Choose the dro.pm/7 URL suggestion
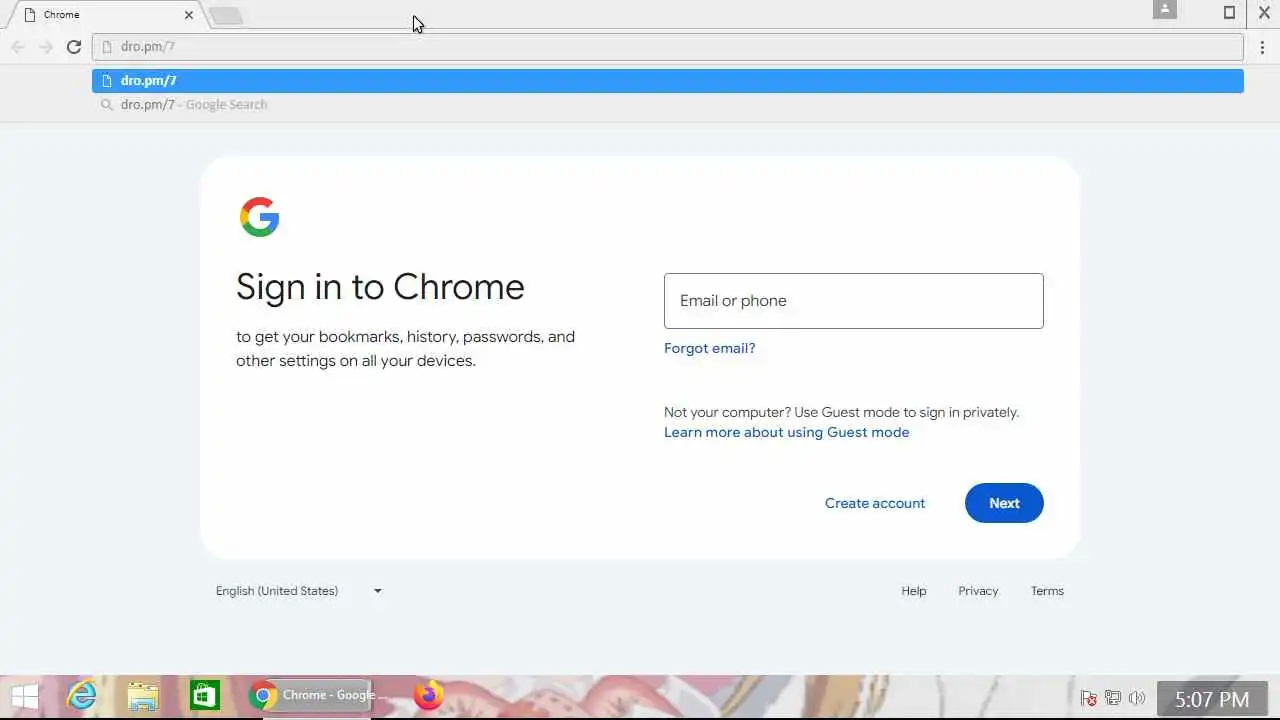The image size is (1280, 720). [668, 81]
